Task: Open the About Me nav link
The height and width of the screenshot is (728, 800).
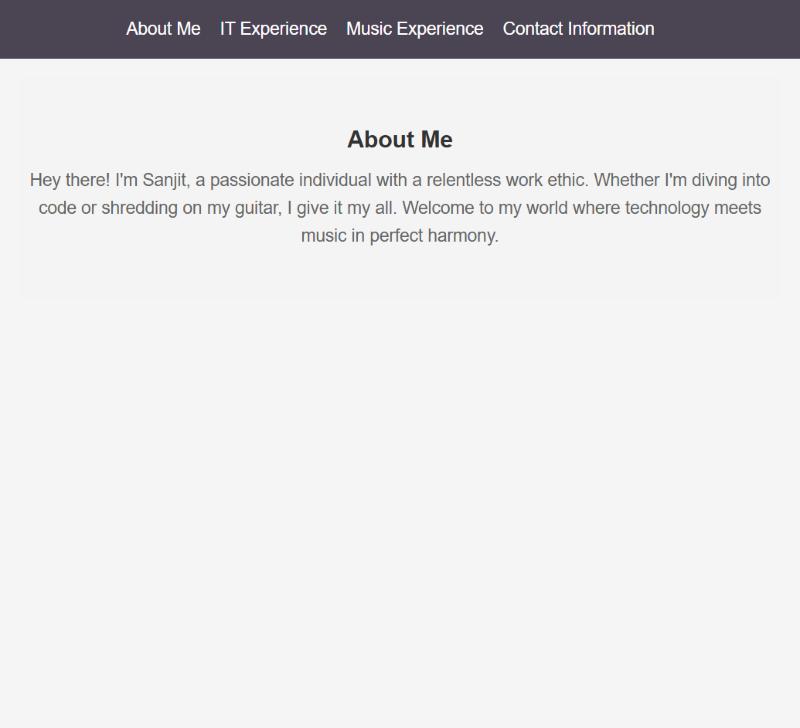Action: click(x=163, y=29)
